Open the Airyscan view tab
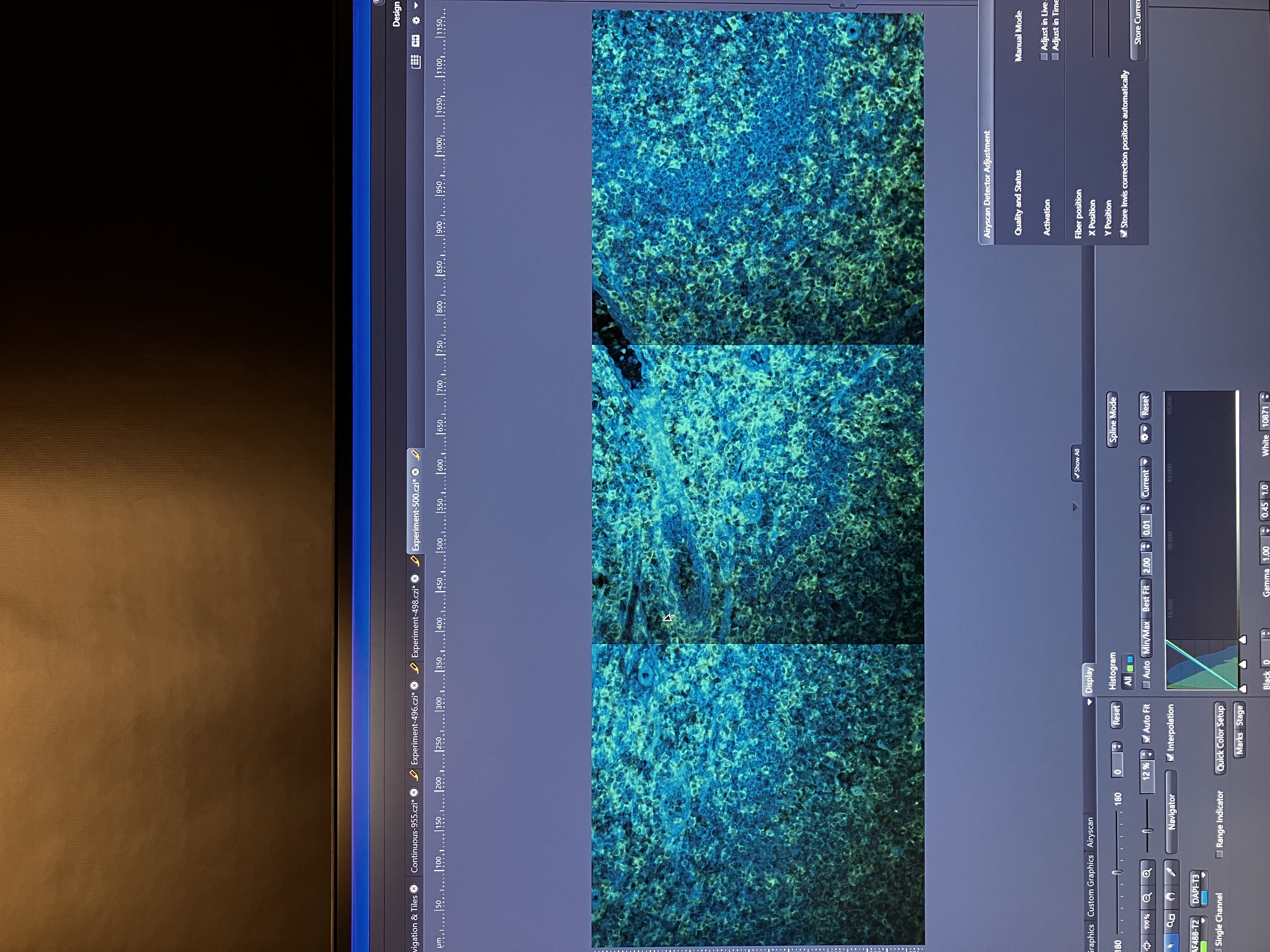The width and height of the screenshot is (1270, 952). 1090,832
